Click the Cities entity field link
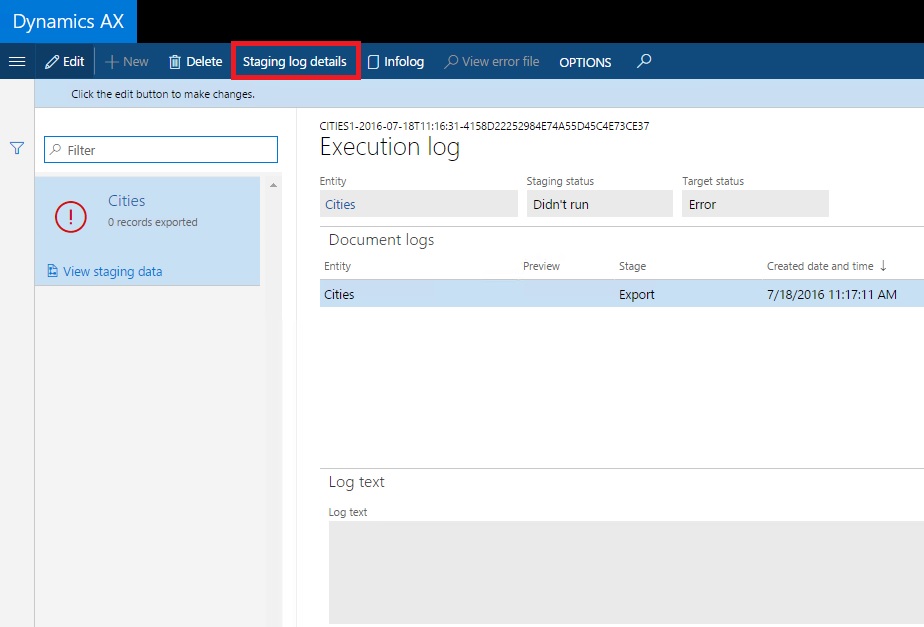 [341, 204]
